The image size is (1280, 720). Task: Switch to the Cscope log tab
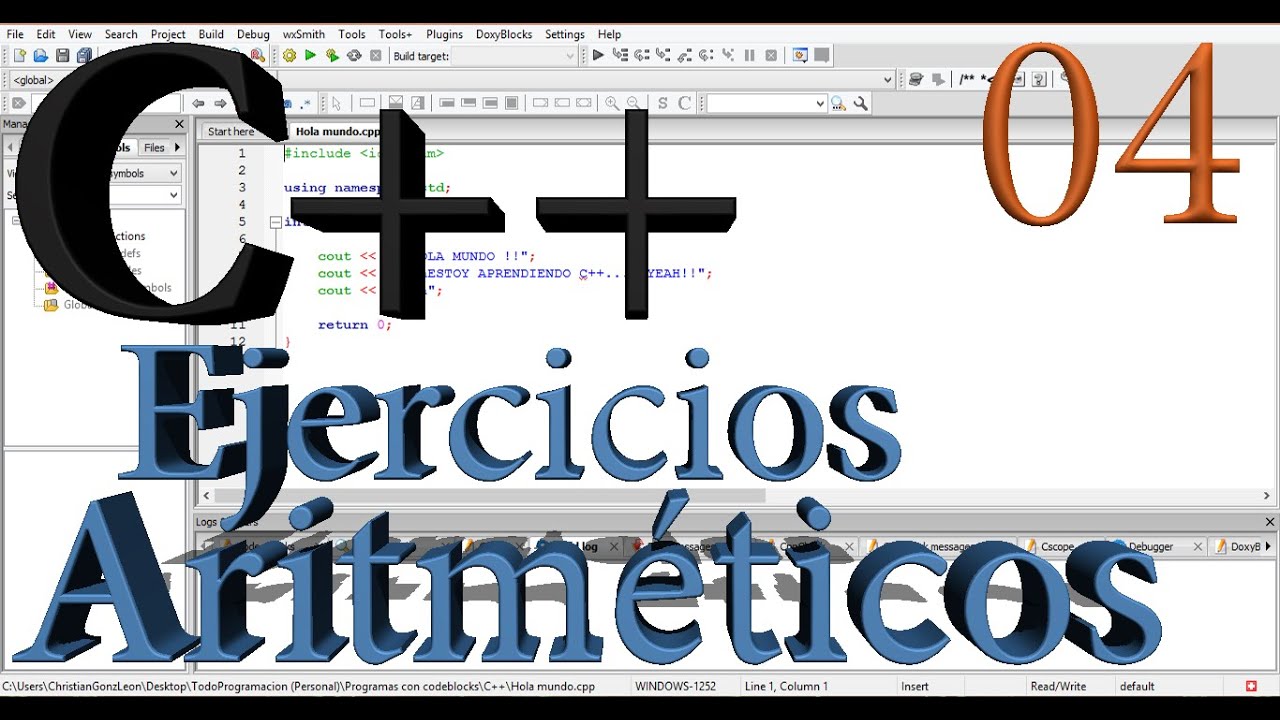1056,546
